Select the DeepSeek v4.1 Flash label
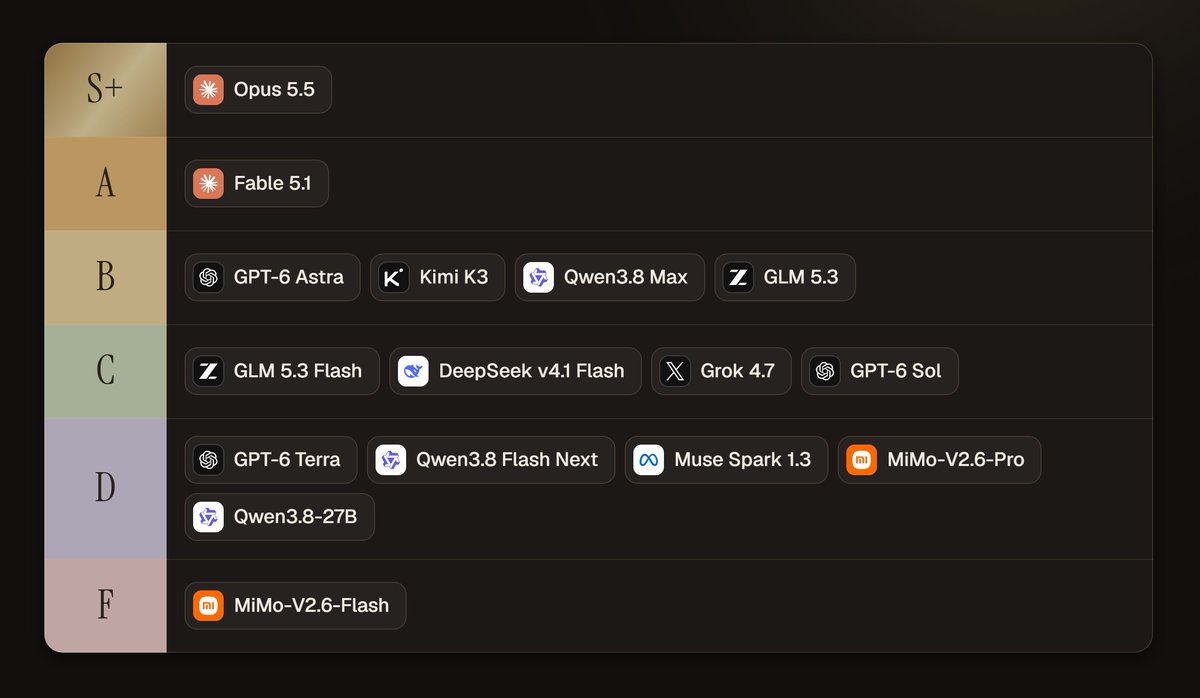The width and height of the screenshot is (1200, 698). pos(532,371)
